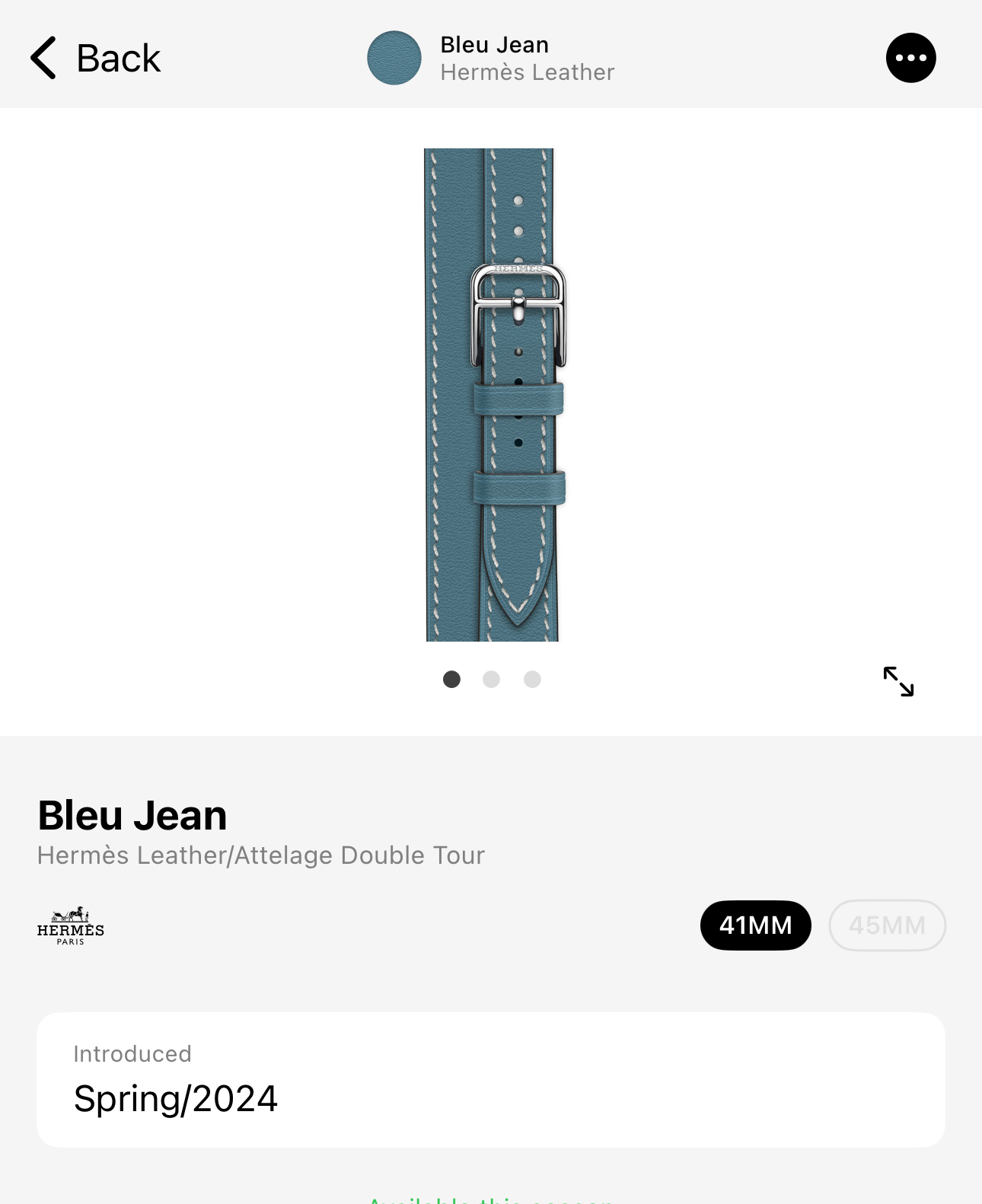
Task: Click the partially visible green availability text
Action: [x=491, y=1198]
